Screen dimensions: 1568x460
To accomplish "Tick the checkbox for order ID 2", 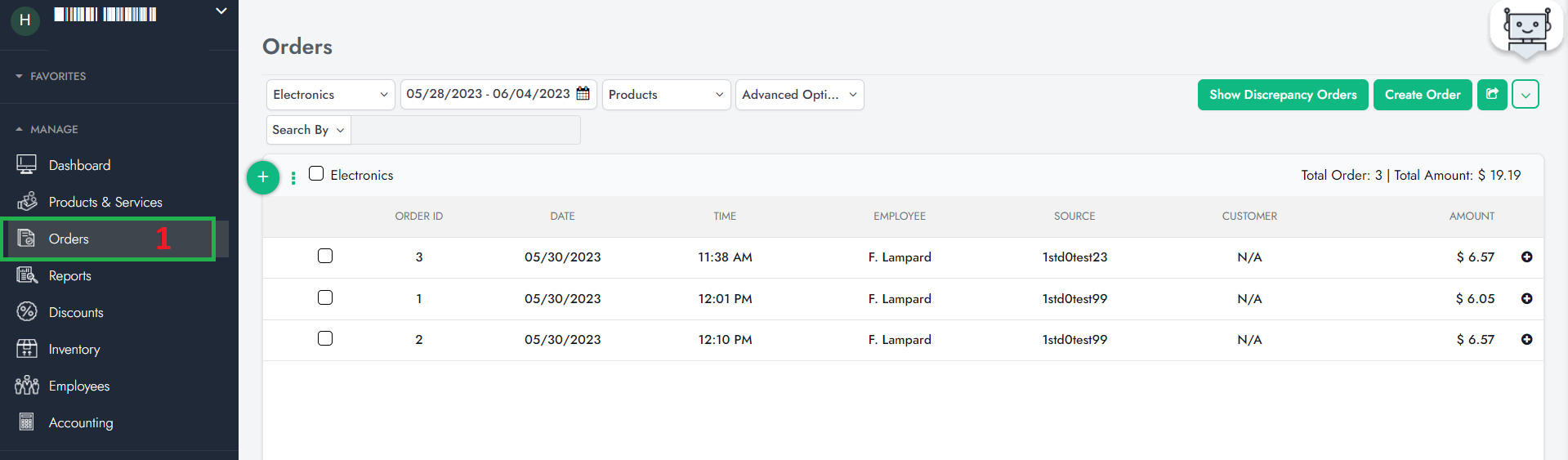I will (x=325, y=339).
